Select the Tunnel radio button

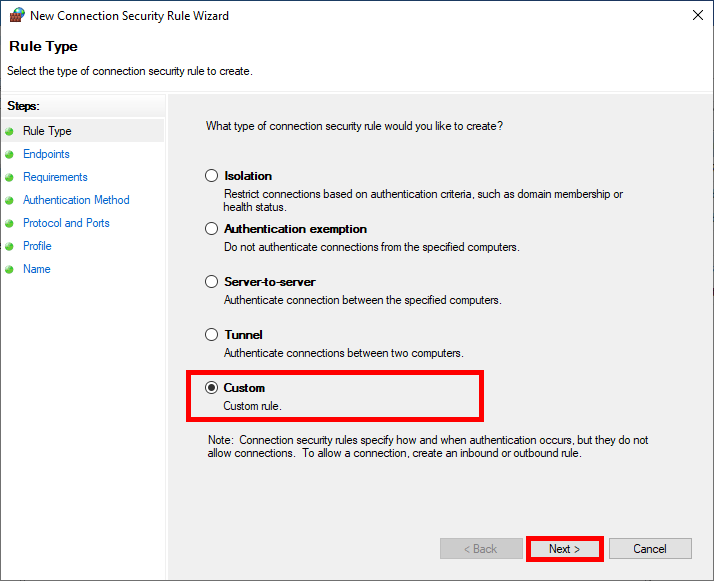211,335
